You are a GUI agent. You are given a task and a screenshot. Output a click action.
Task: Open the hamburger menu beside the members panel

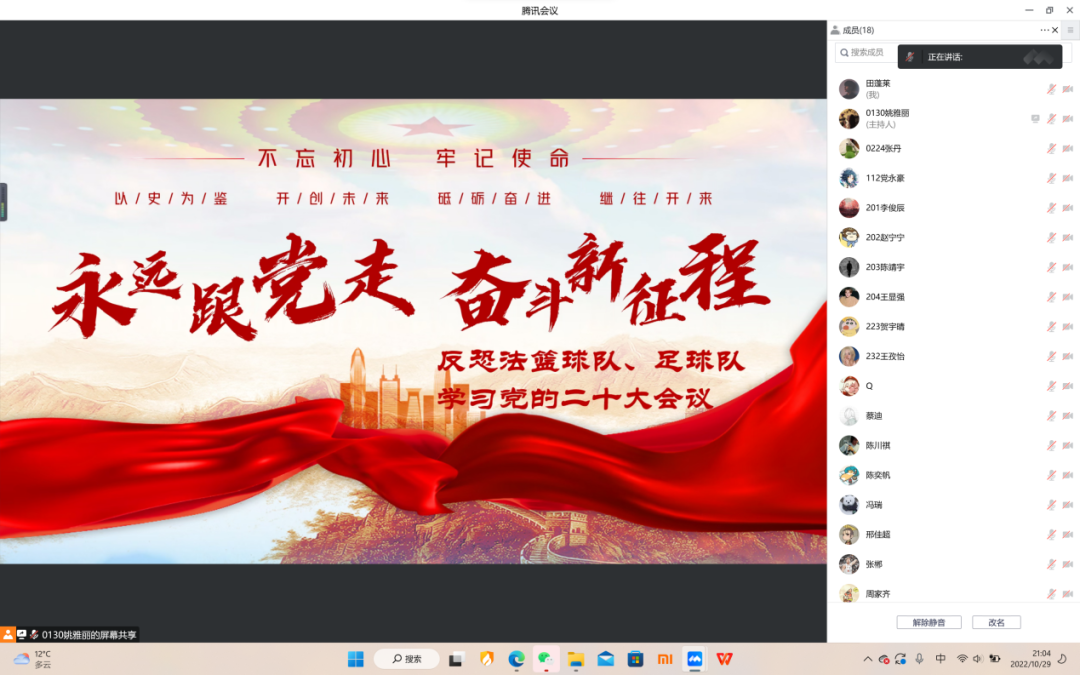click(1069, 30)
